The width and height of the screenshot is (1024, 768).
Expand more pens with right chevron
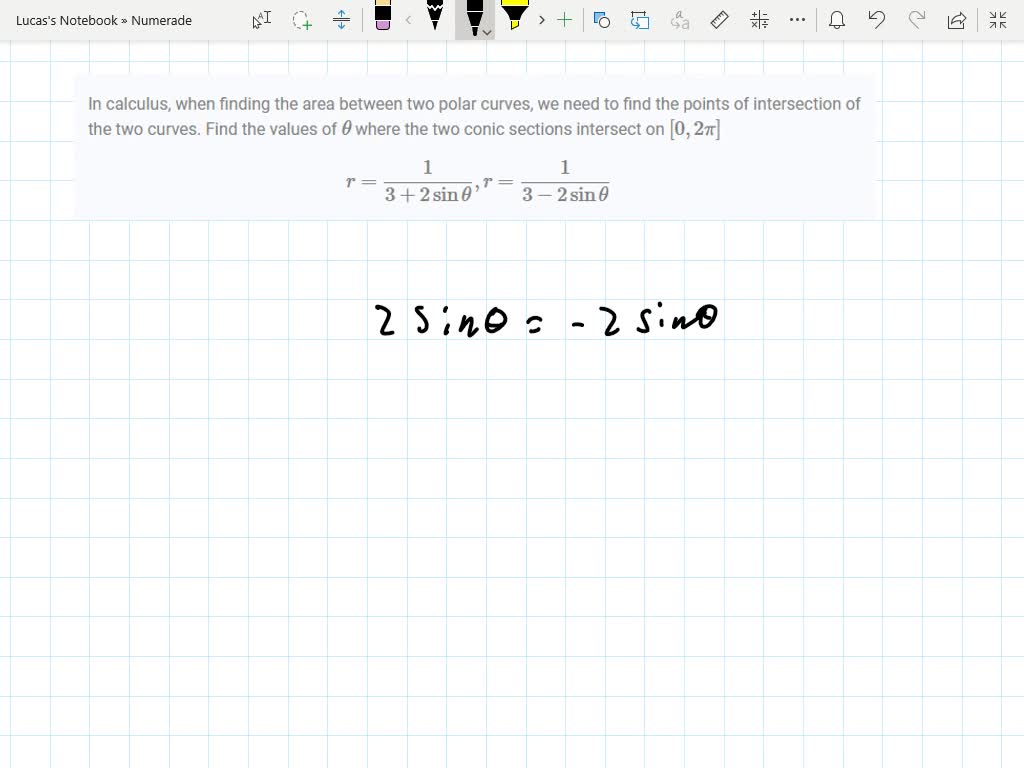(541, 20)
